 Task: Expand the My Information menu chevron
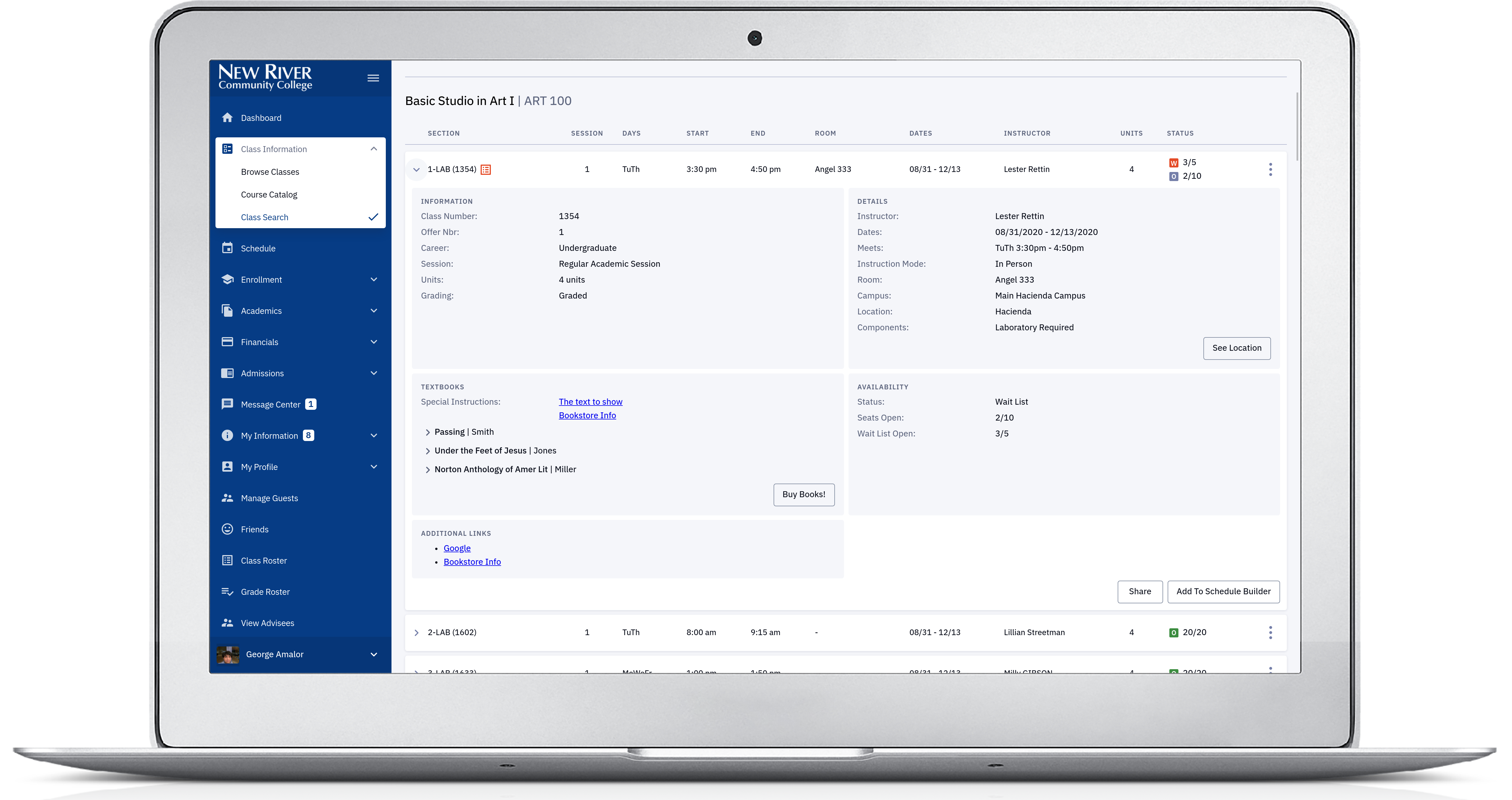click(373, 436)
